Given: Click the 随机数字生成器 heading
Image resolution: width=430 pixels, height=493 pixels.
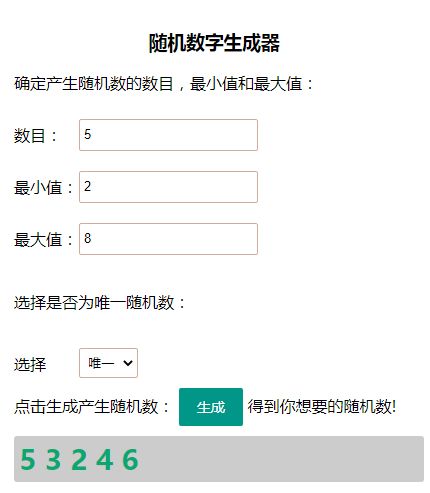Looking at the screenshot, I should tap(214, 43).
